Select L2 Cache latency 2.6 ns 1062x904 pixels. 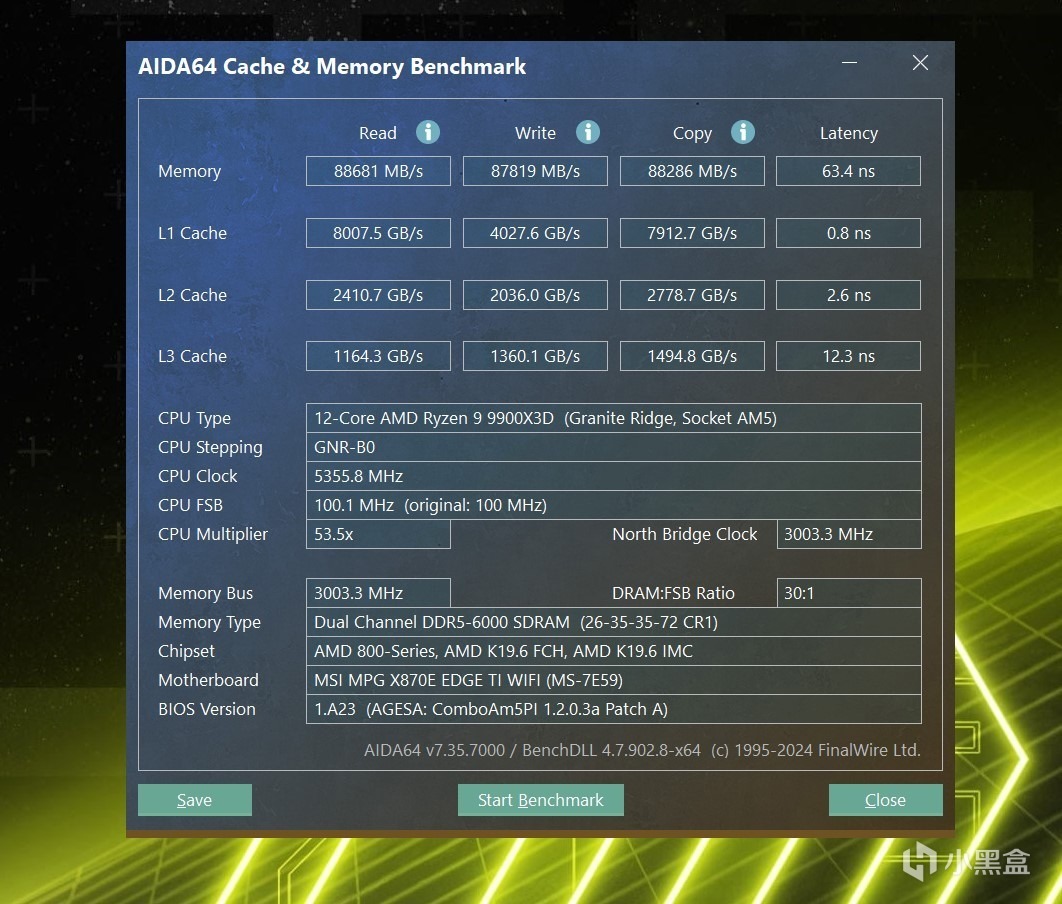848,295
